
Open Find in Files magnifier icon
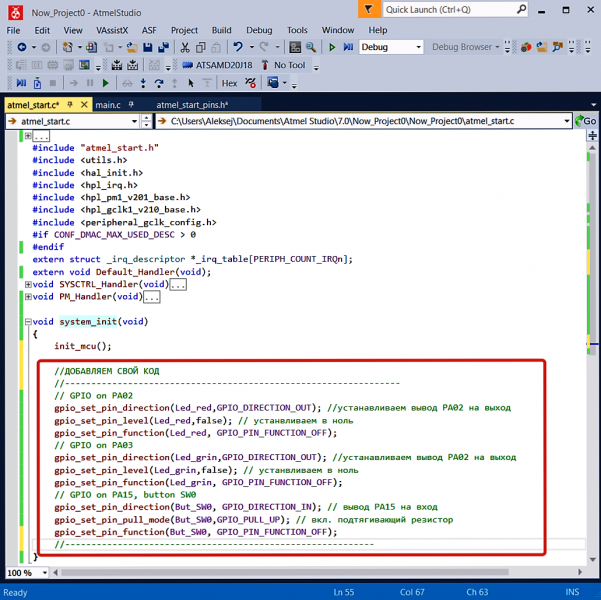pos(311,47)
